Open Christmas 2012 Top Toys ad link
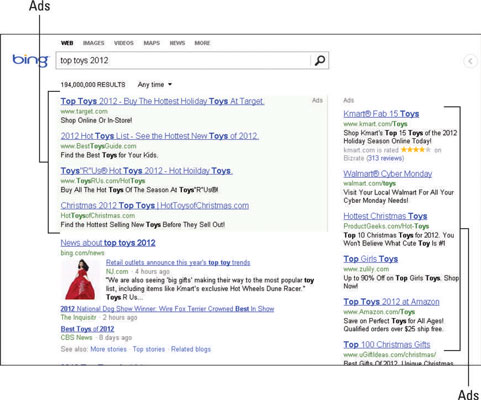The image size is (481, 400). pos(155,205)
